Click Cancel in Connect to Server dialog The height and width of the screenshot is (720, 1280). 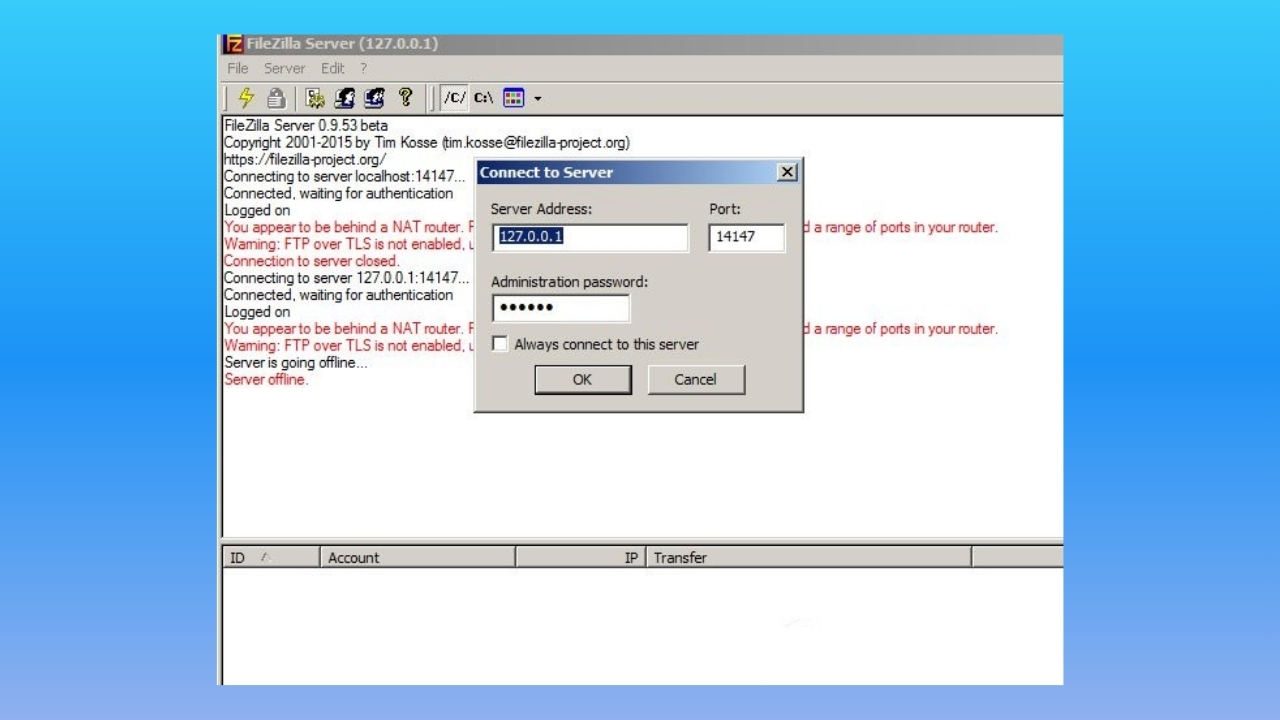pyautogui.click(x=696, y=379)
